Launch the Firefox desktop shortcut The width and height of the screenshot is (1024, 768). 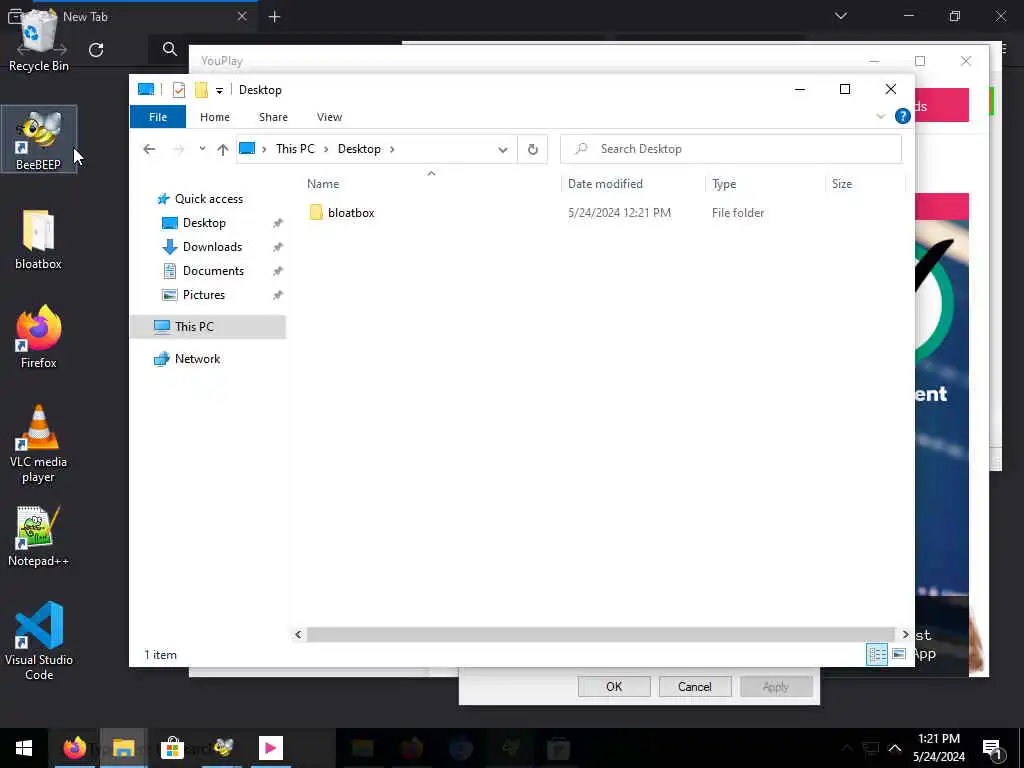pos(39,338)
